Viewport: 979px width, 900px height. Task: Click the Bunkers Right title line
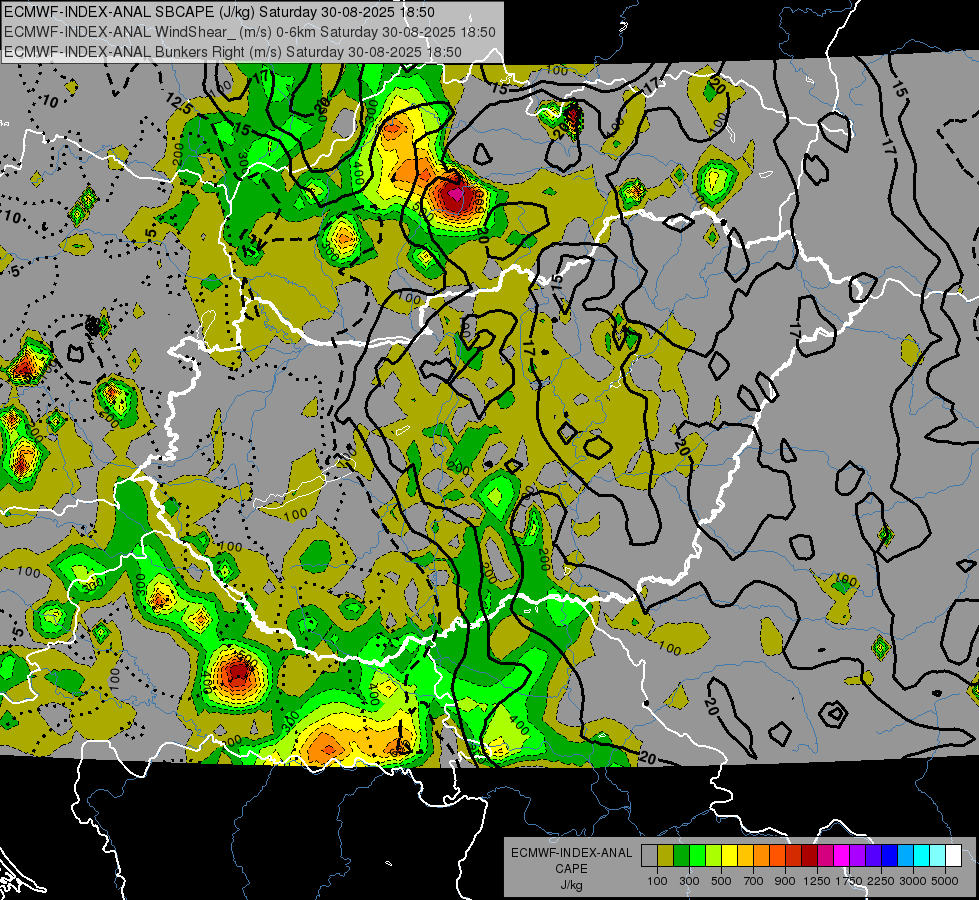click(233, 52)
